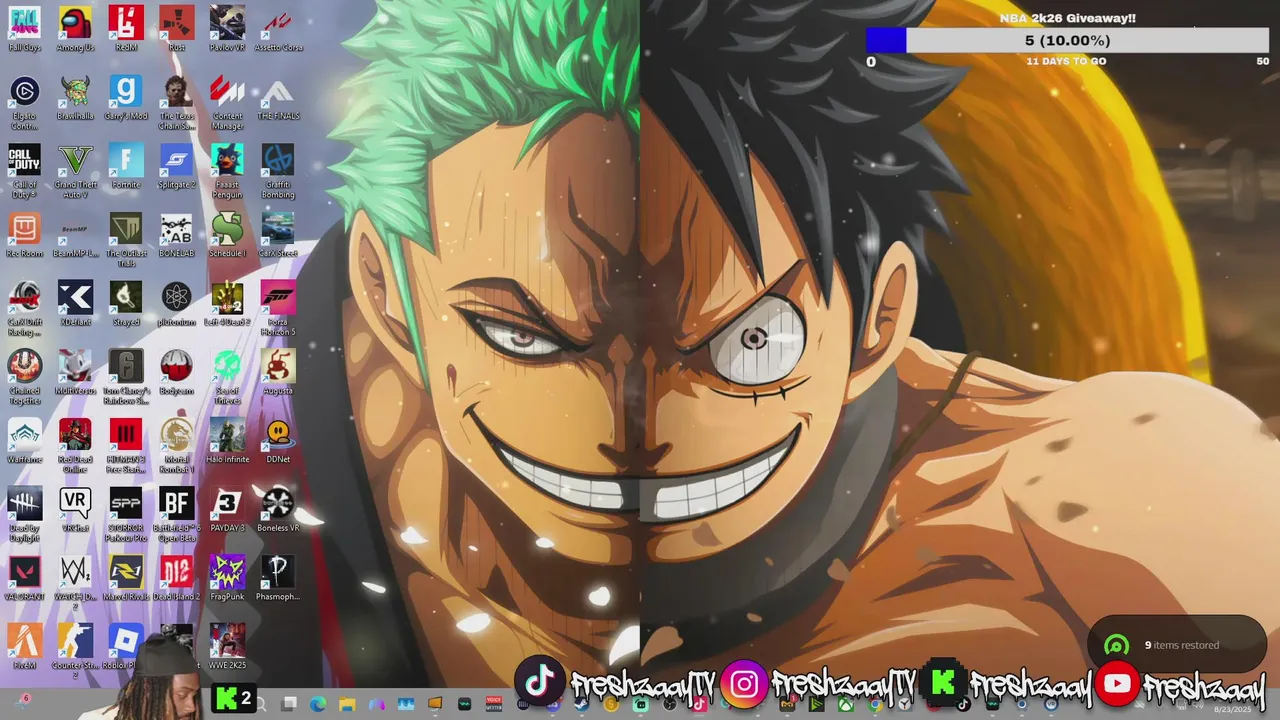Click the Warframe desktop icon
Image resolution: width=1280 pixels, height=720 pixels.
[24, 440]
